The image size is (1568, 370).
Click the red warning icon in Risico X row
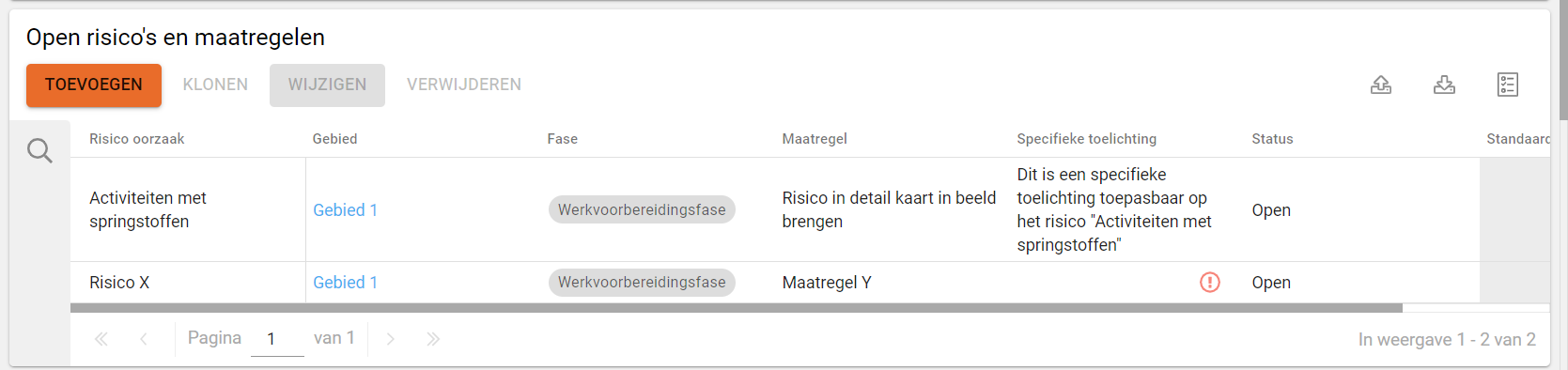tap(1210, 282)
